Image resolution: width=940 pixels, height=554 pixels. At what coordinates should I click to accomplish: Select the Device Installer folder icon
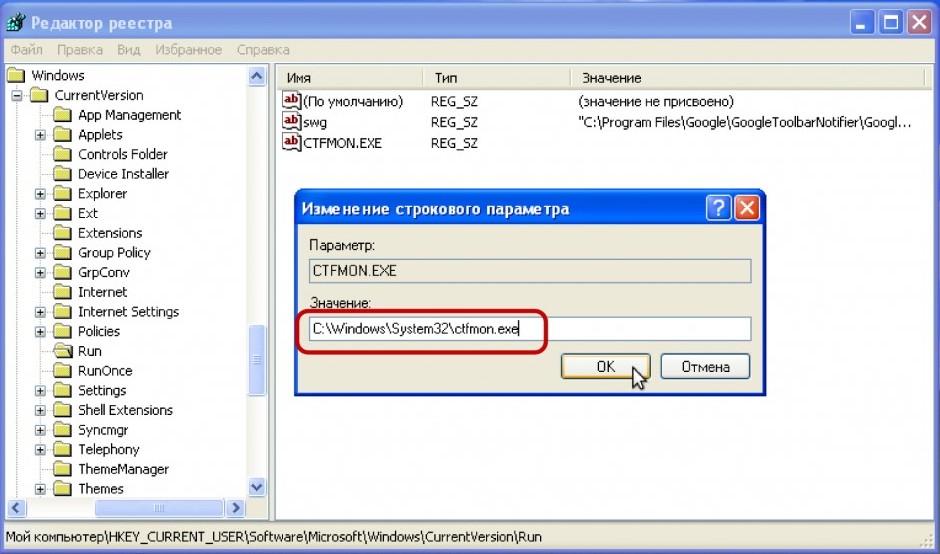click(62, 174)
